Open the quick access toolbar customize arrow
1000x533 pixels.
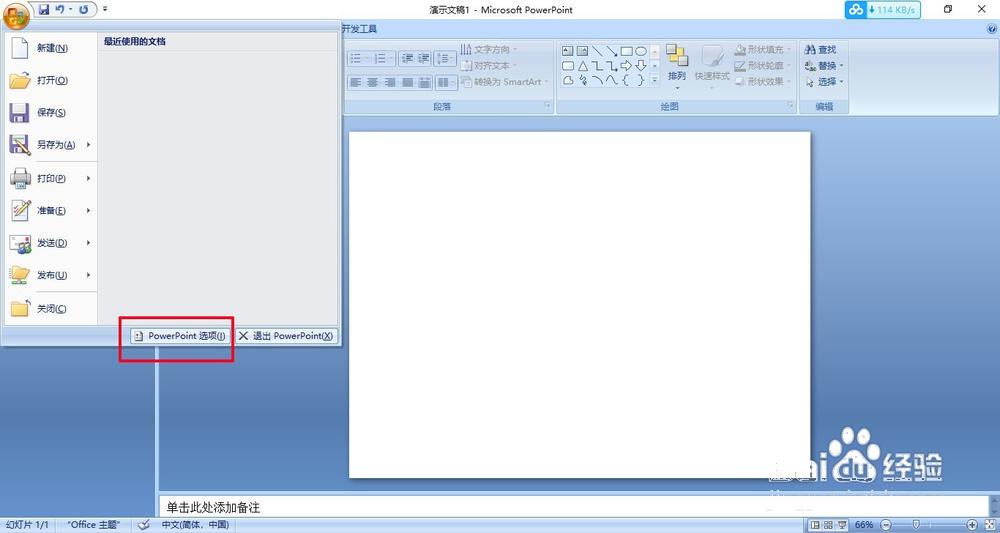(105, 10)
